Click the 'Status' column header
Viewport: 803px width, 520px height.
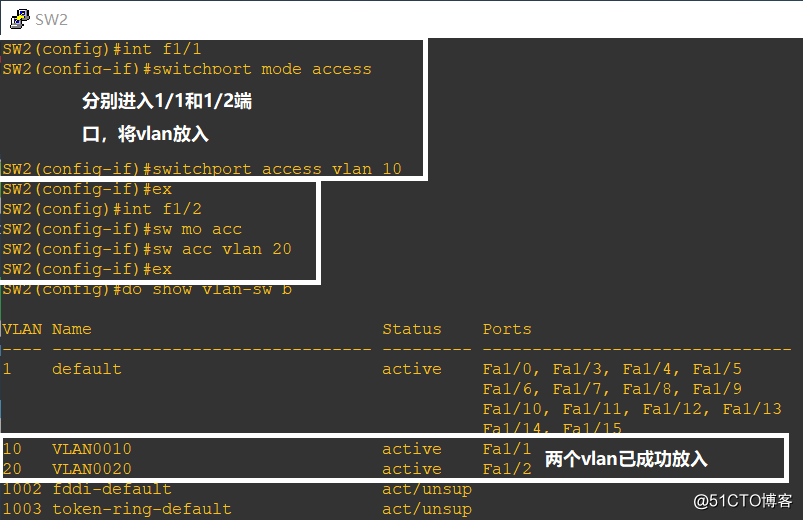tap(412, 329)
